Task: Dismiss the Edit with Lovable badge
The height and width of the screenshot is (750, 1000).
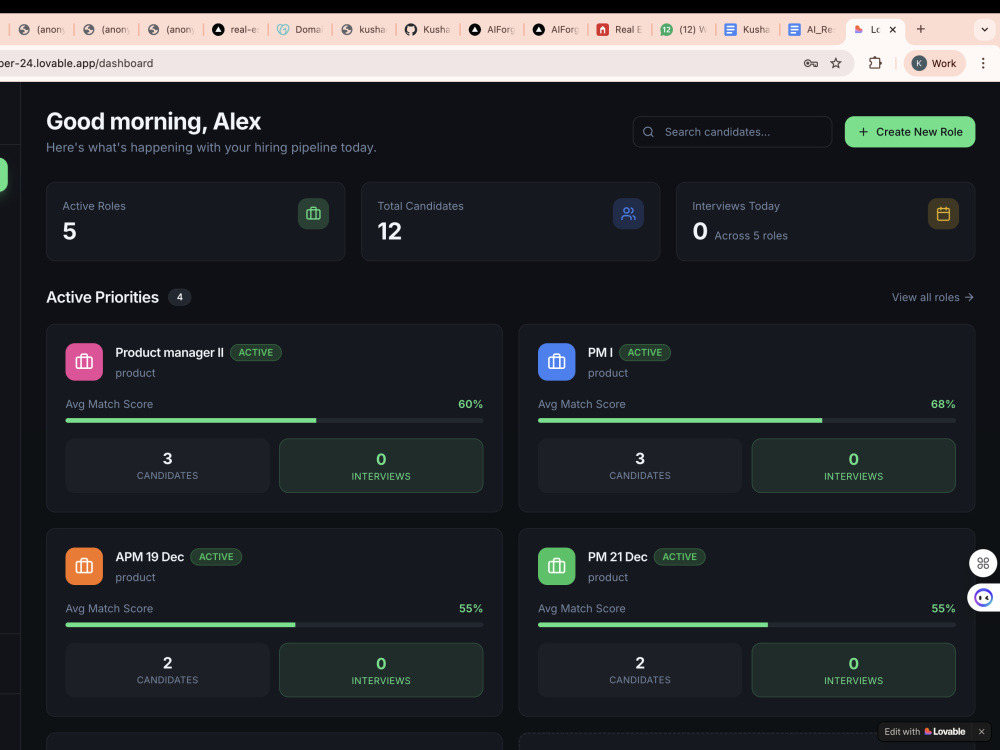Action: (982, 732)
